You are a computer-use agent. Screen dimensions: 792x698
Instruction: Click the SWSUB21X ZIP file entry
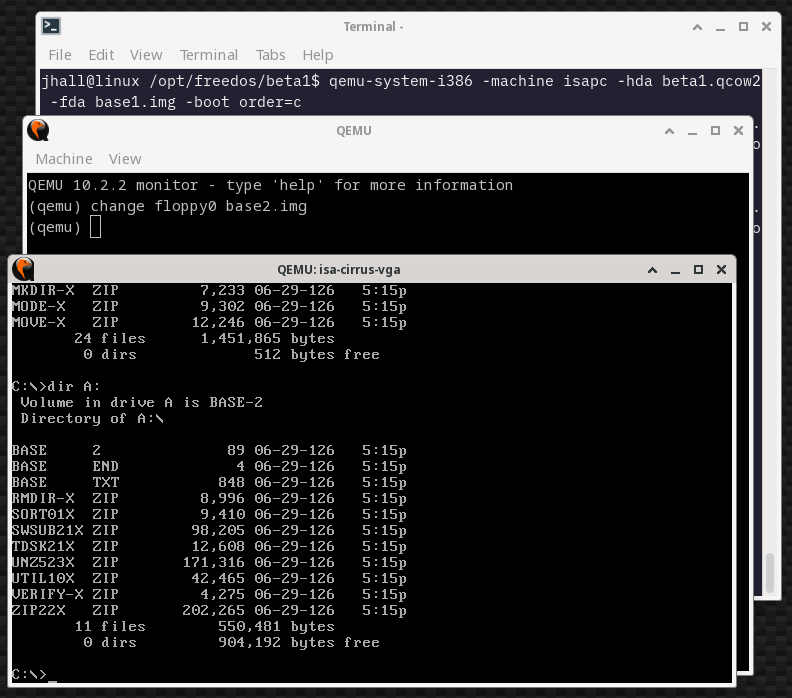(209, 530)
